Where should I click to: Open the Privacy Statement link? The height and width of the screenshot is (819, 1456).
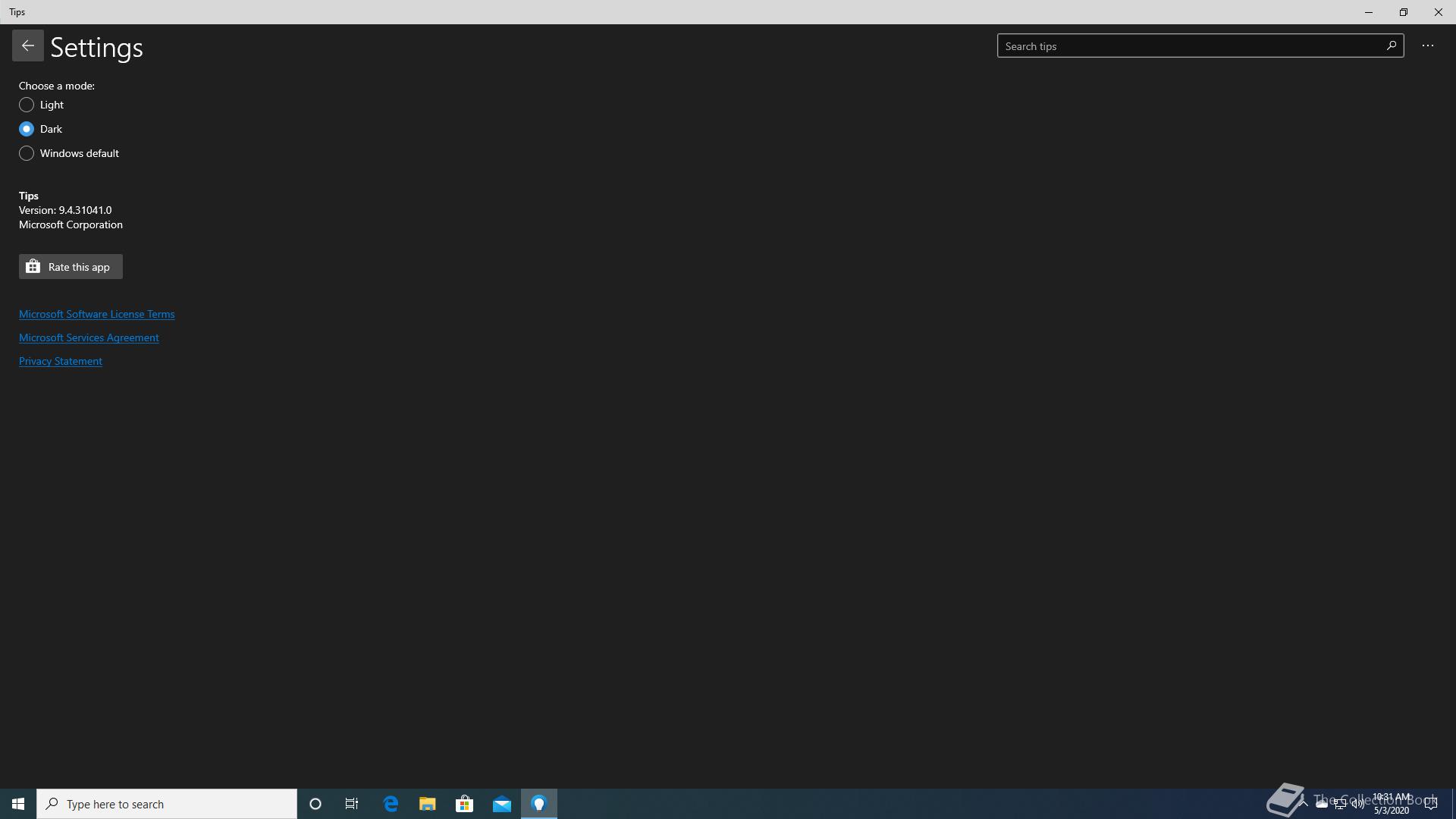61,361
